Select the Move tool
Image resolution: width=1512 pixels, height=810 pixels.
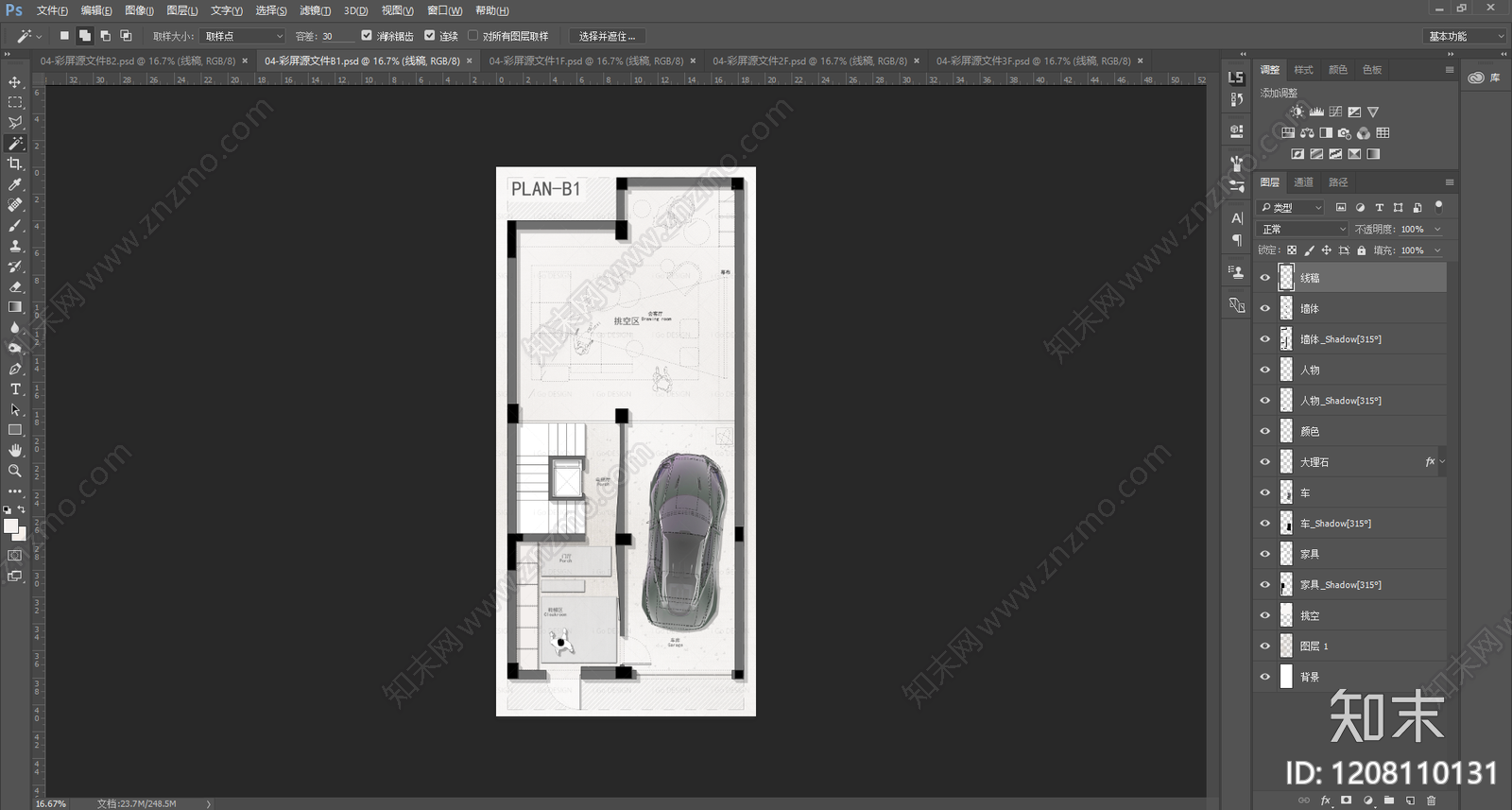[15, 82]
